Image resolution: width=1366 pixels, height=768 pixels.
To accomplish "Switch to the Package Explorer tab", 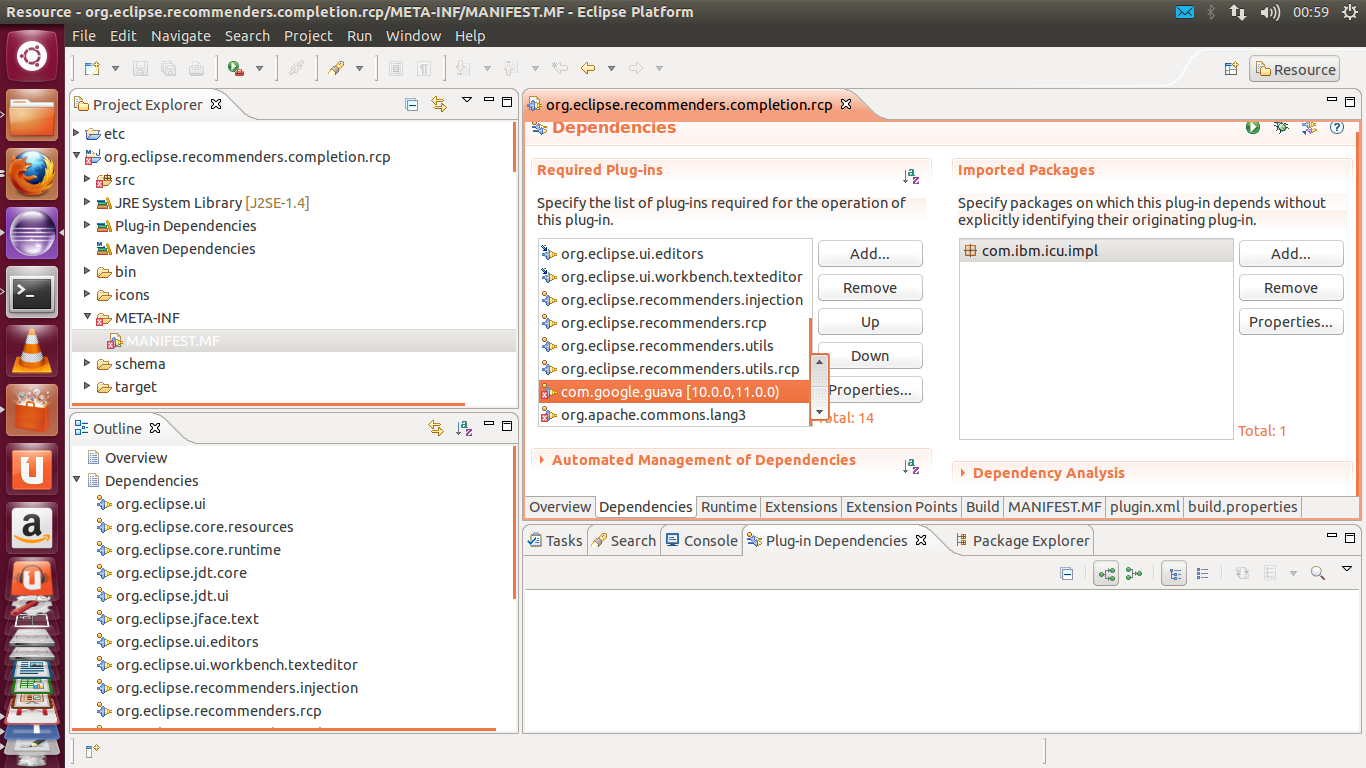I will [x=1022, y=540].
